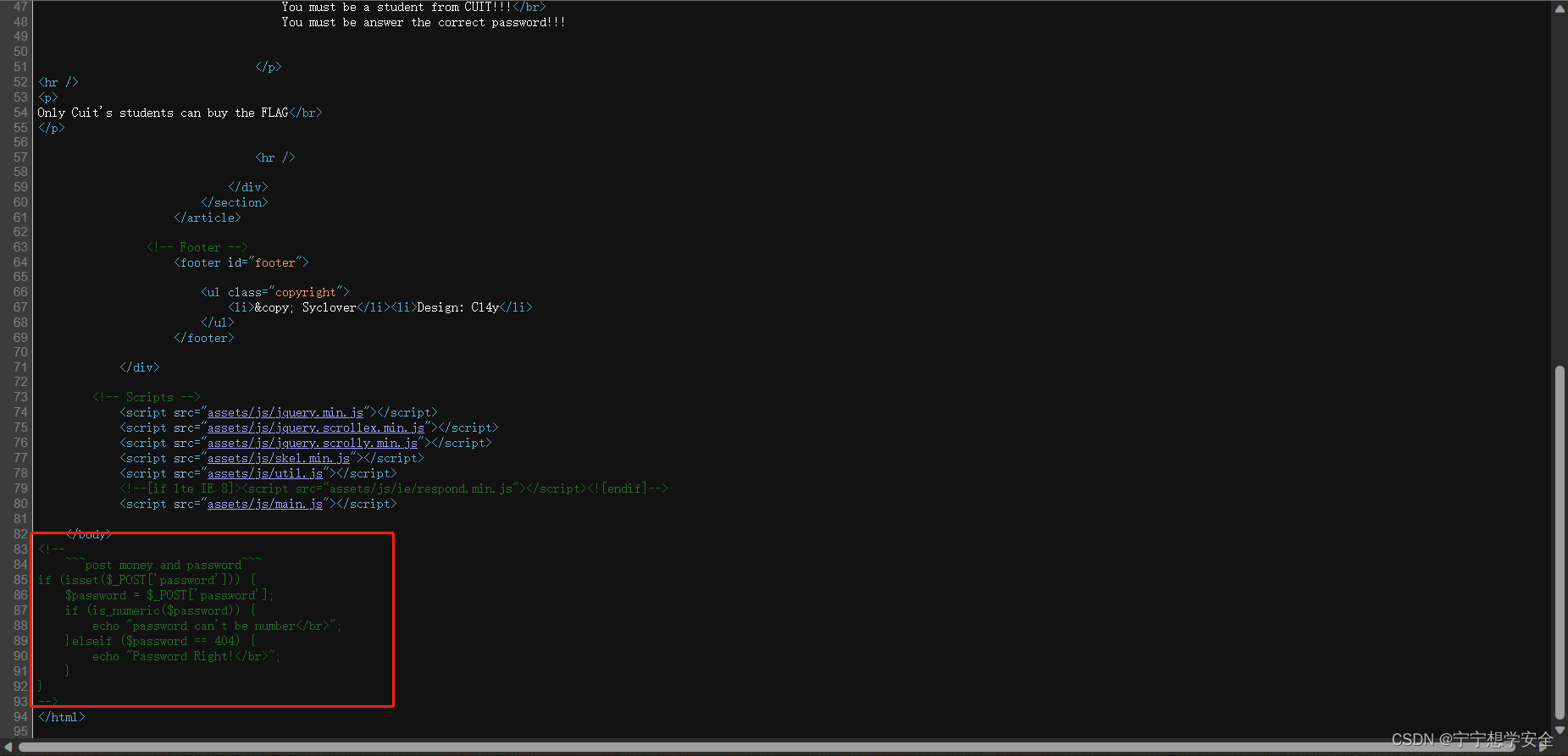This screenshot has width=1568, height=756.
Task: Open the assets/js/util.js link
Action: 265,473
